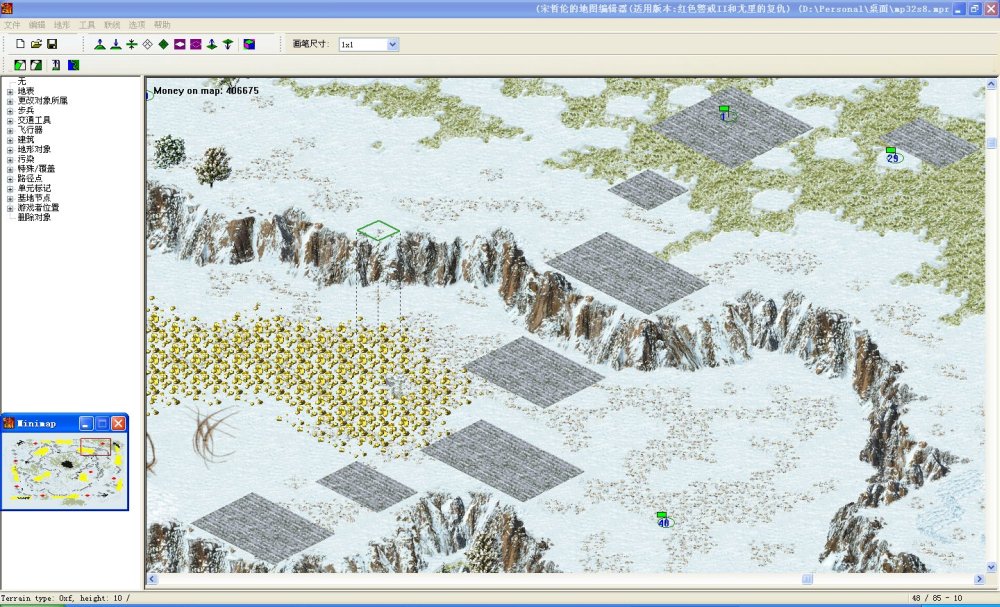Close the Minimap window
The width and height of the screenshot is (1000, 607).
coord(119,423)
